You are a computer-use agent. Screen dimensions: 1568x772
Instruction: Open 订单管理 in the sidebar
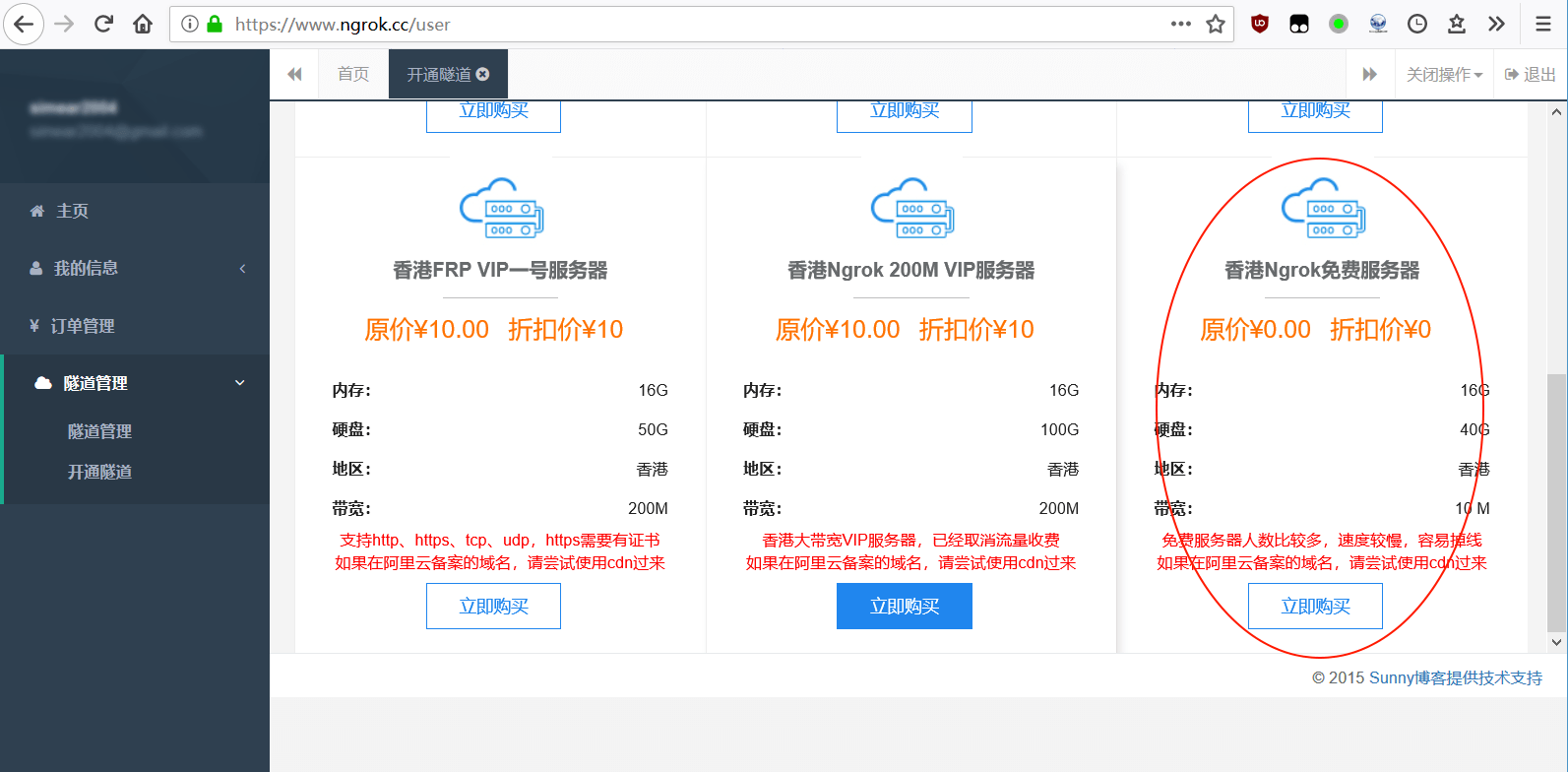(135, 326)
